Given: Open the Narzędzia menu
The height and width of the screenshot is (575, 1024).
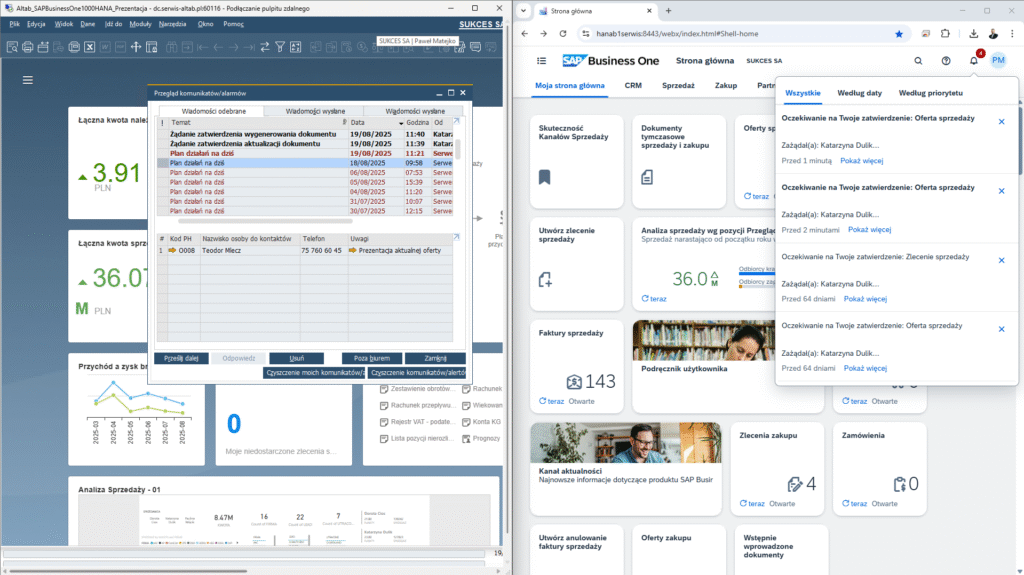Looking at the screenshot, I should [x=172, y=24].
